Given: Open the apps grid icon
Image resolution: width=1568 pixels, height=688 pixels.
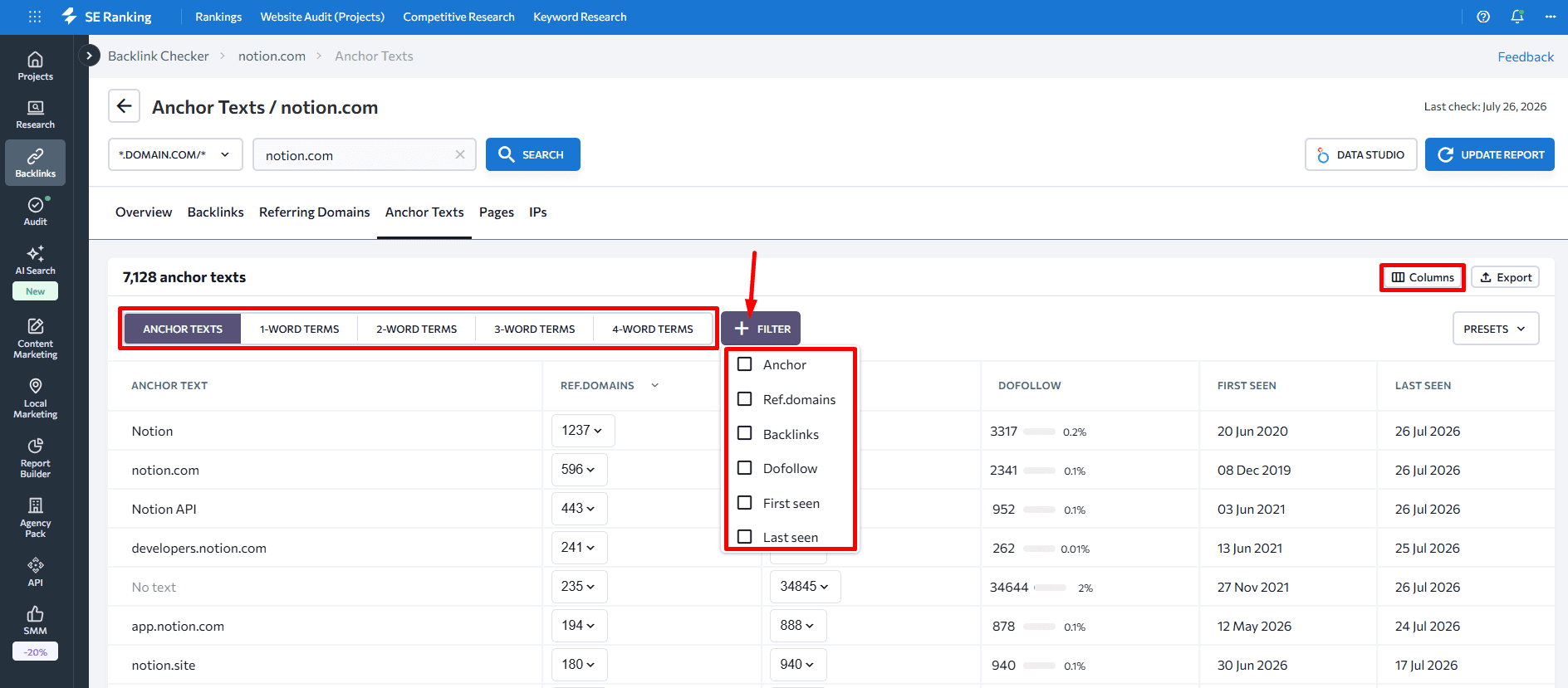Looking at the screenshot, I should [x=34, y=17].
